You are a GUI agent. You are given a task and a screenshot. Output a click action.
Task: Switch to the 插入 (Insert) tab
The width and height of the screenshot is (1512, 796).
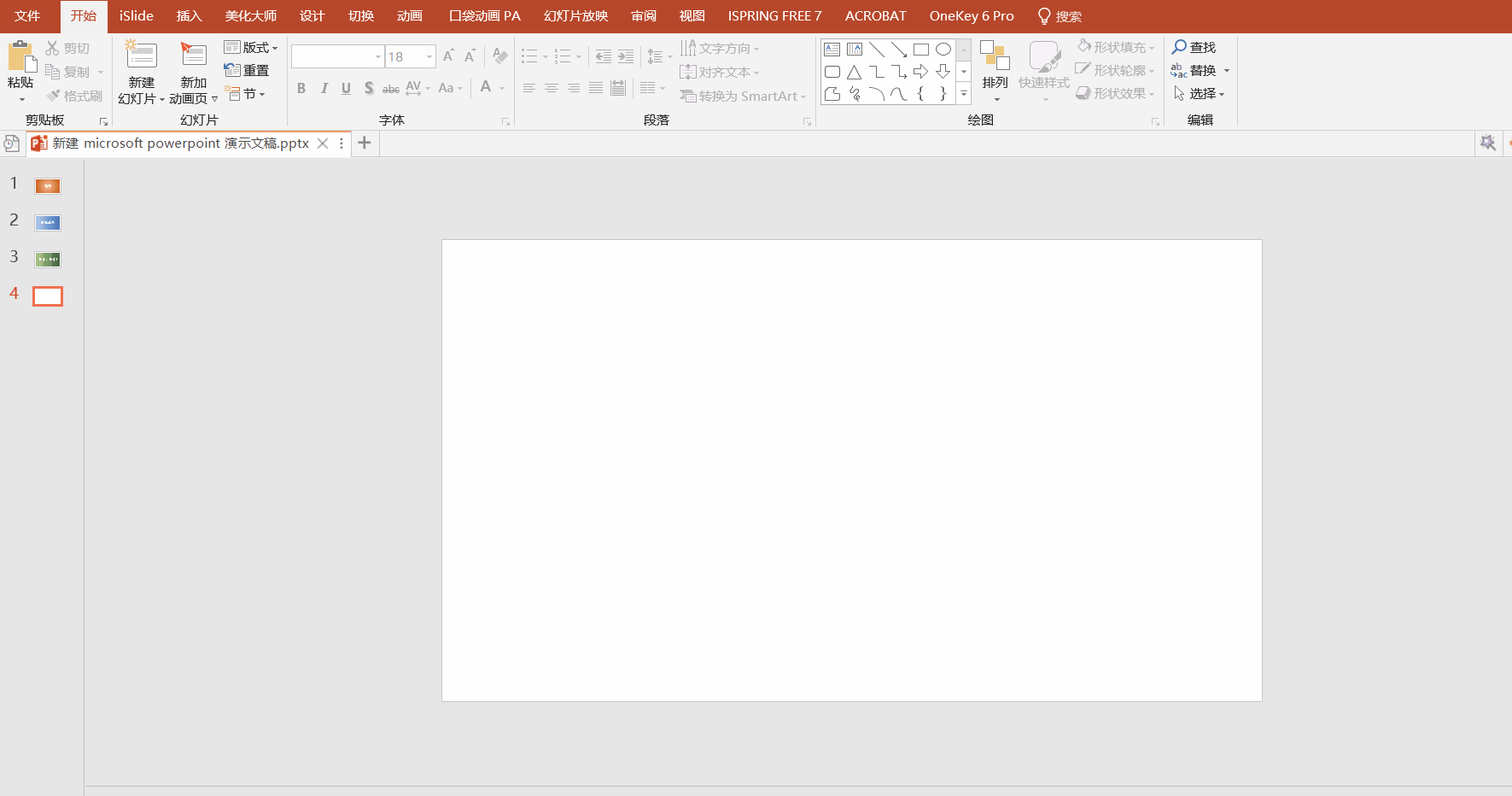(x=190, y=16)
